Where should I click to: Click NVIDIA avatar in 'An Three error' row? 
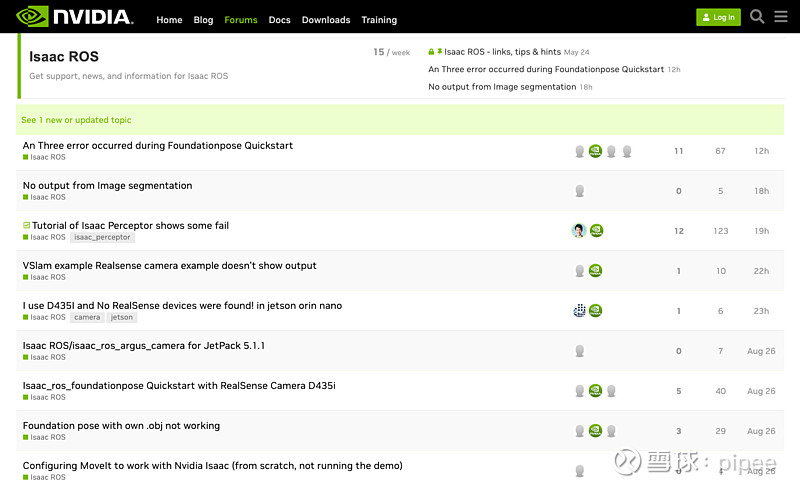(595, 151)
